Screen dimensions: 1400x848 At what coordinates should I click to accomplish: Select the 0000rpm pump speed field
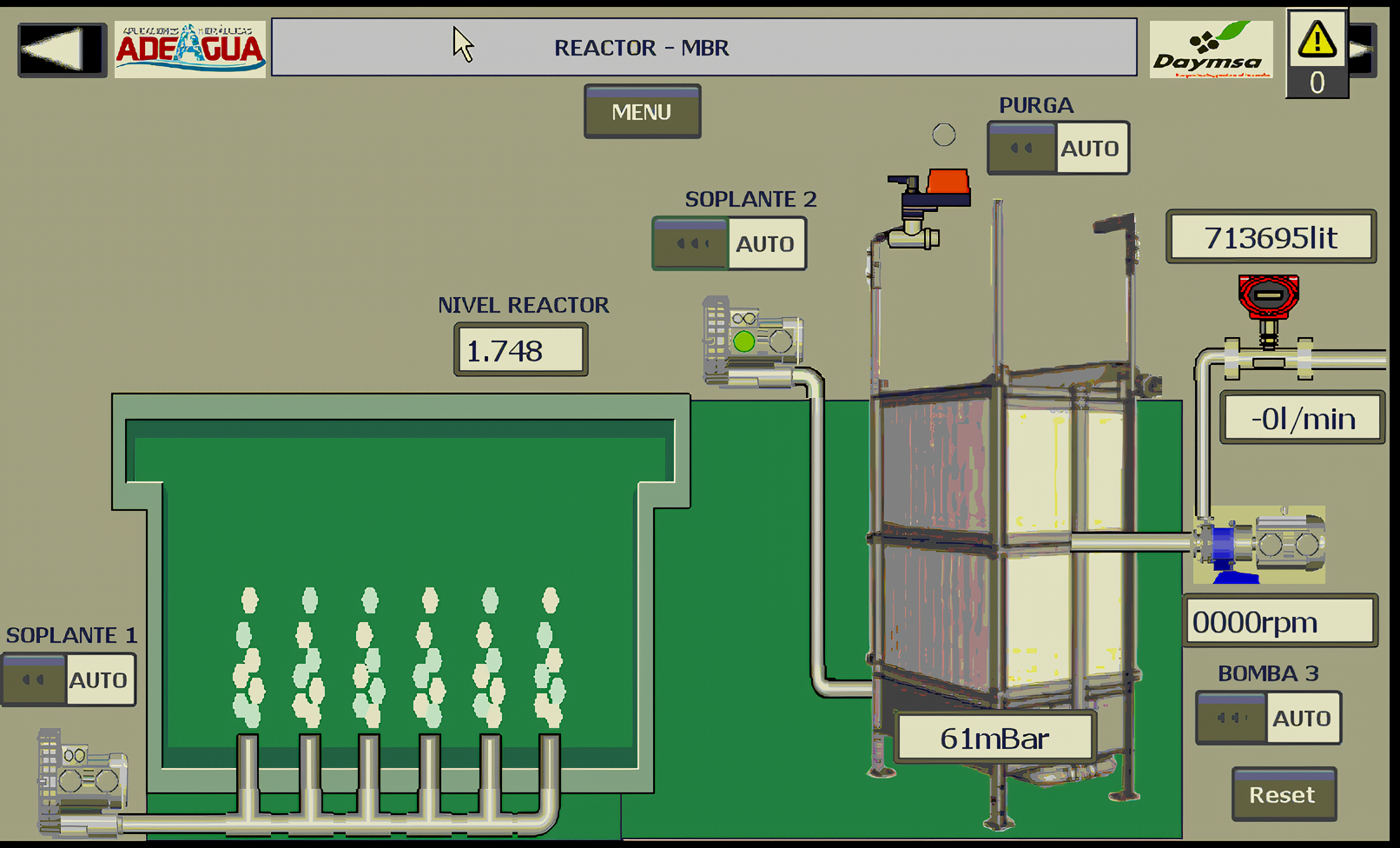click(1279, 622)
